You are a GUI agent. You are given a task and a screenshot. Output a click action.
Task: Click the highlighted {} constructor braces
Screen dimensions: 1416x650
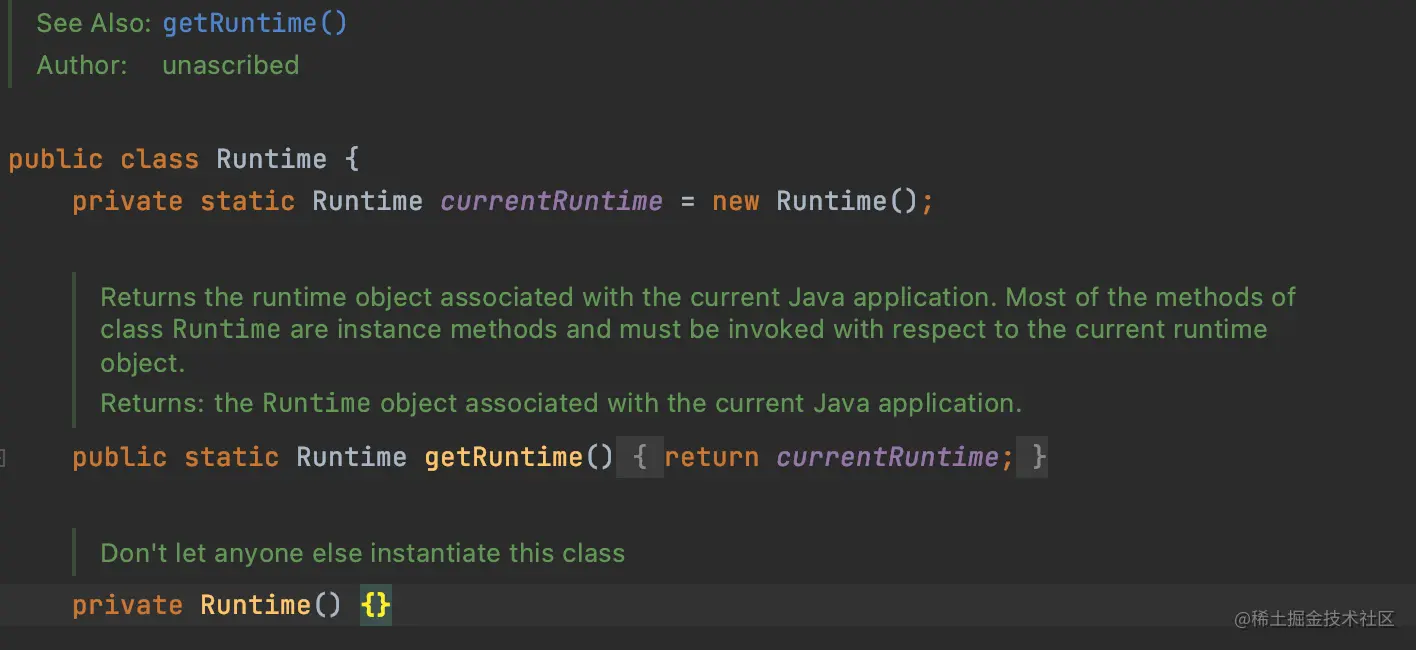click(x=376, y=605)
